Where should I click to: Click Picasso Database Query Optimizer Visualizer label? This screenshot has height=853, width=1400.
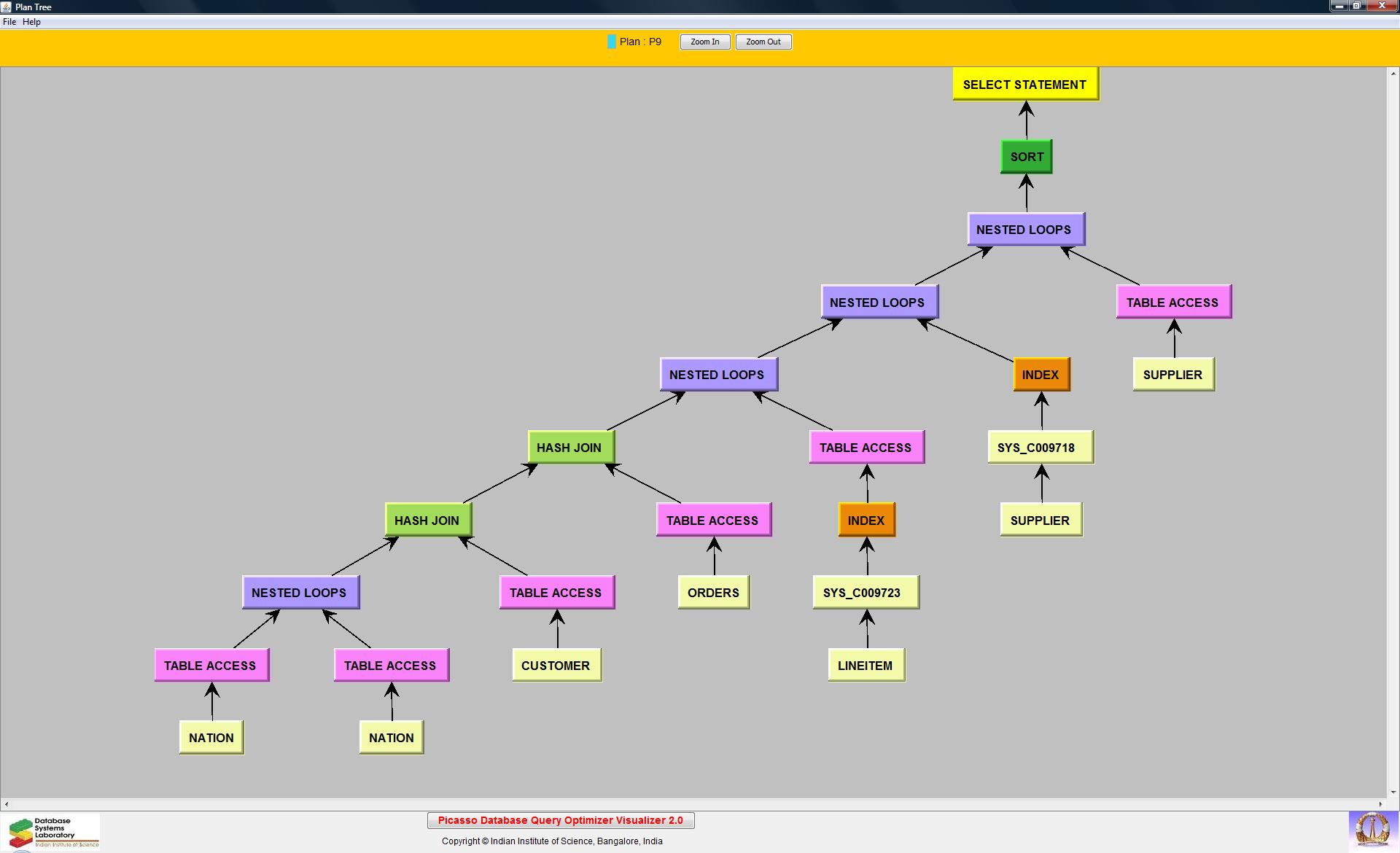560,820
